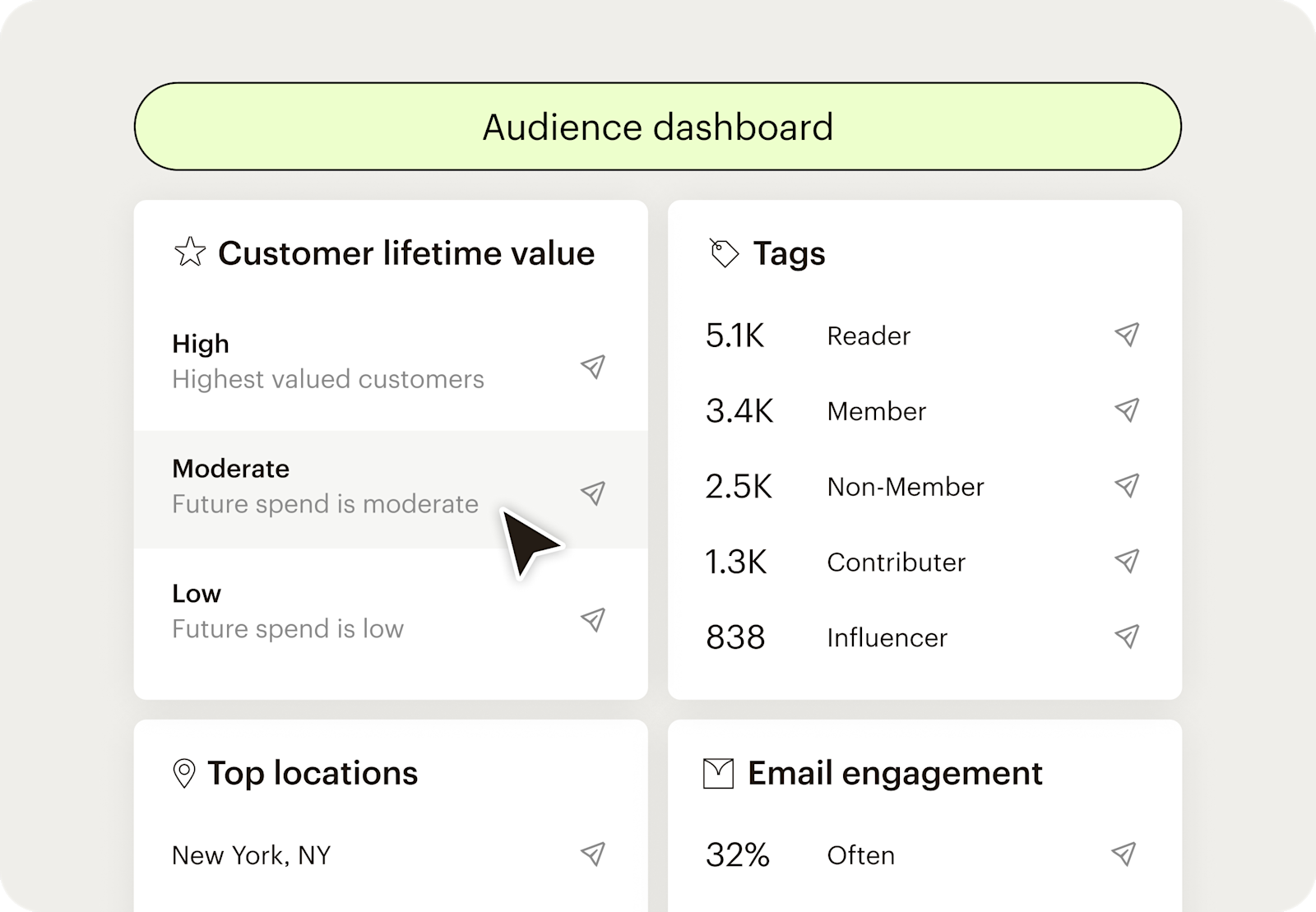This screenshot has width=1316, height=912.
Task: Click send icon for New York, NY
Action: [x=592, y=854]
